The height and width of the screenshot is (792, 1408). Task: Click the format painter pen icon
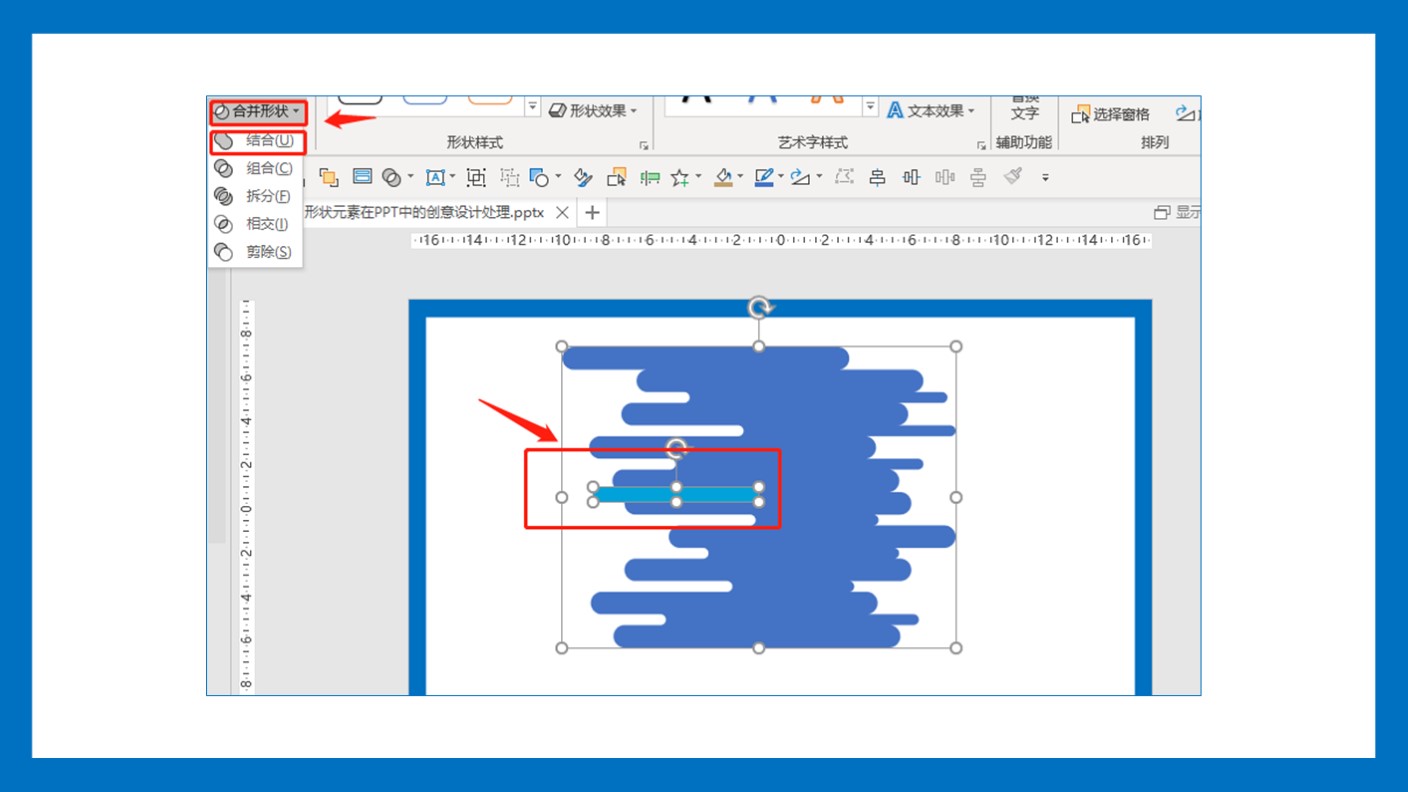[x=584, y=178]
